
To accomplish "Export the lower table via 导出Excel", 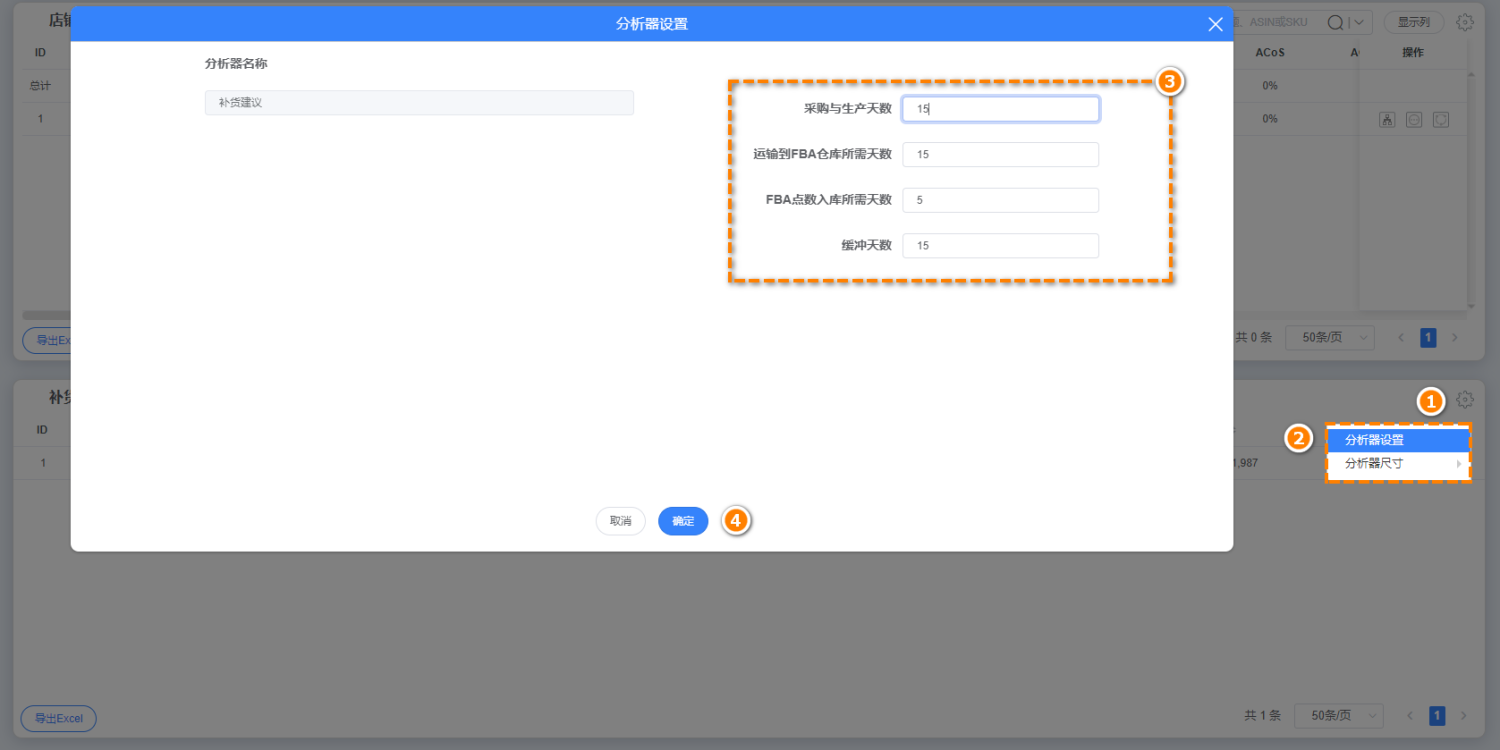I will pyautogui.click(x=59, y=718).
